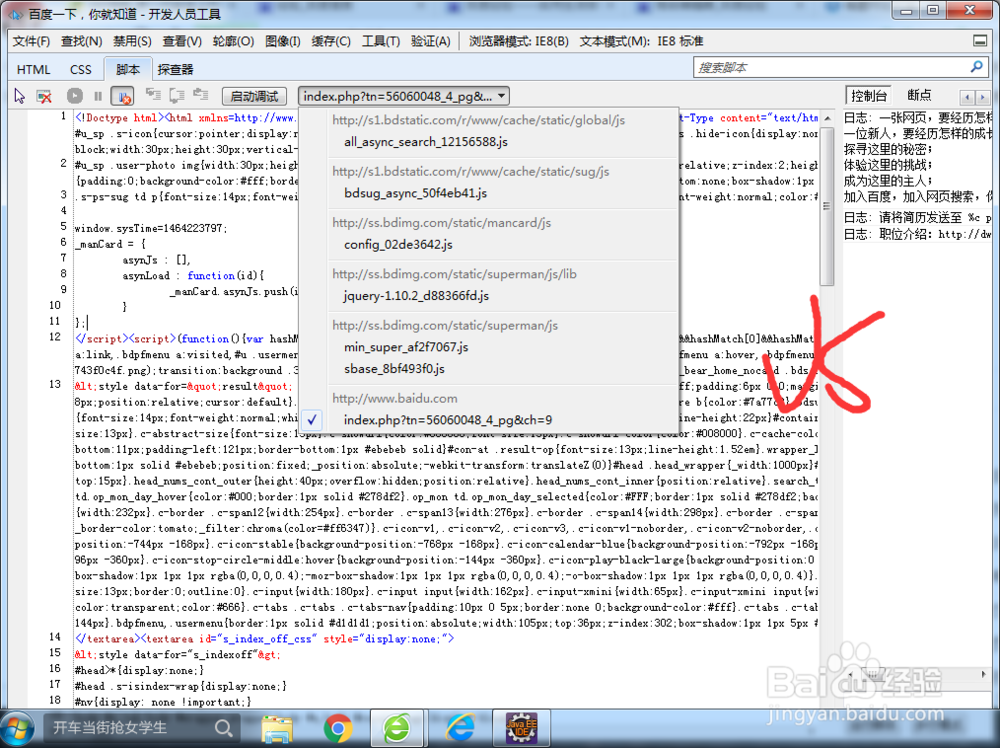
Task: Toggle the break on error icon
Action: pos(122,96)
